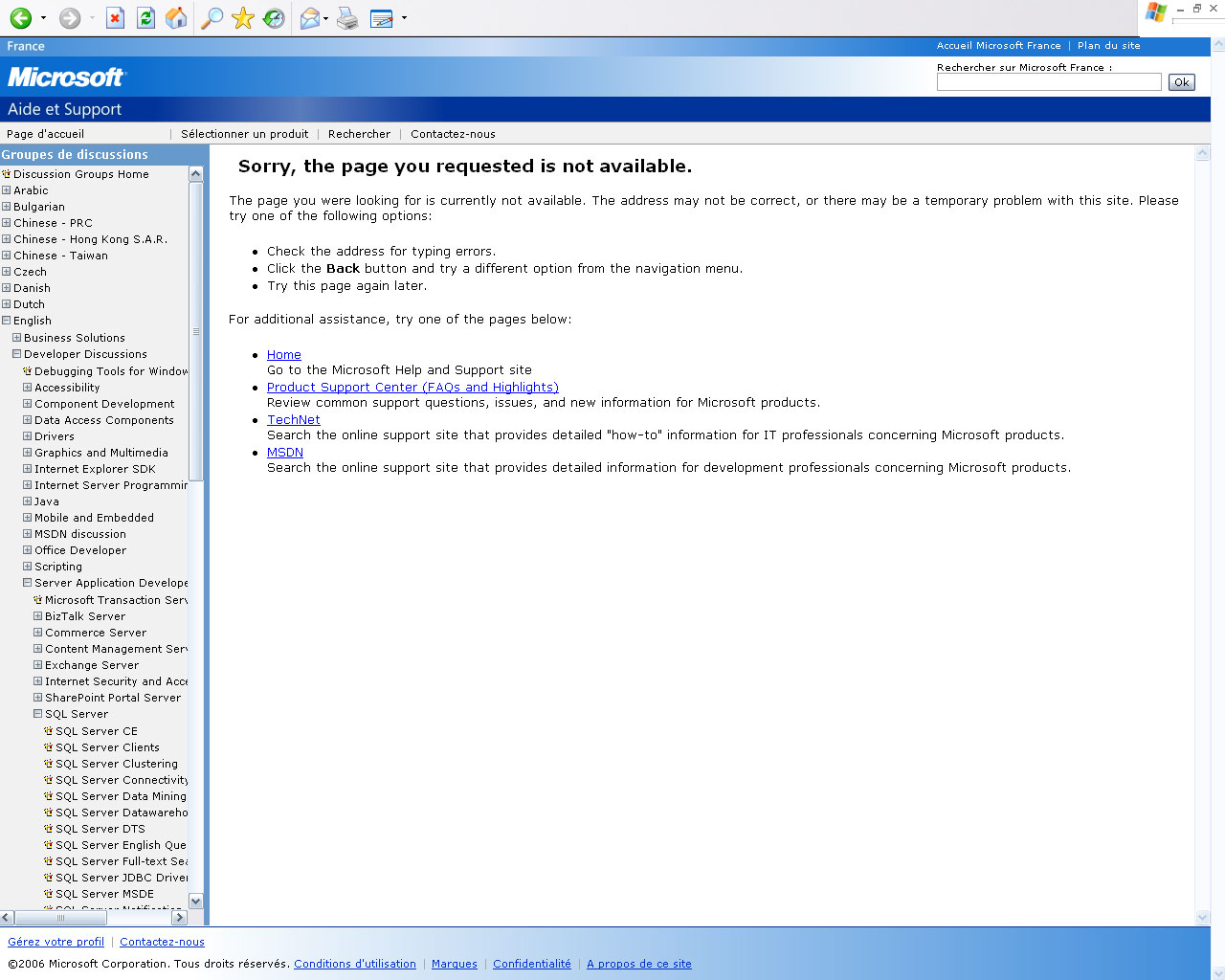
Task: Open Favorites star icon
Action: click(243, 18)
